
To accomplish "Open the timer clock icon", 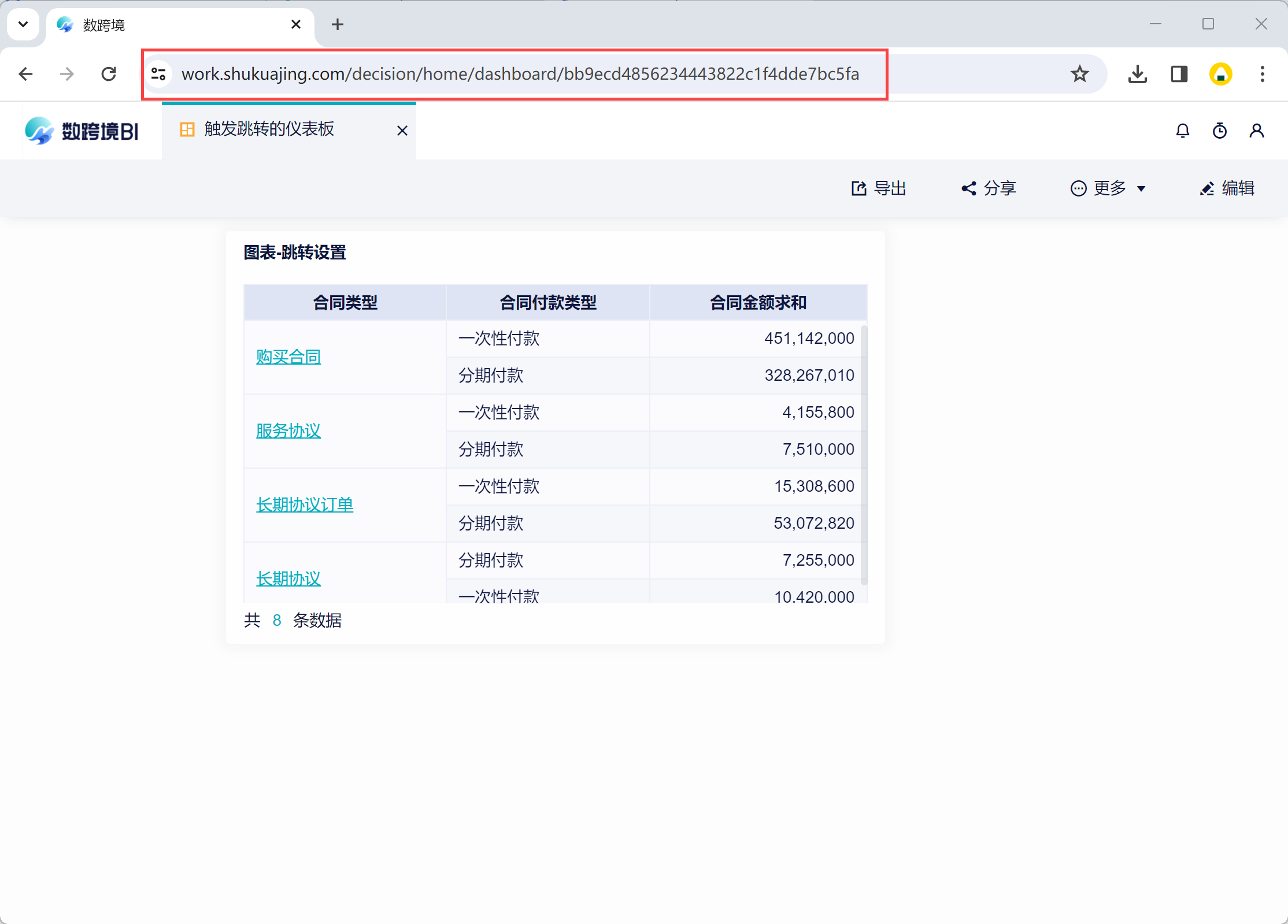I will coord(1219,131).
